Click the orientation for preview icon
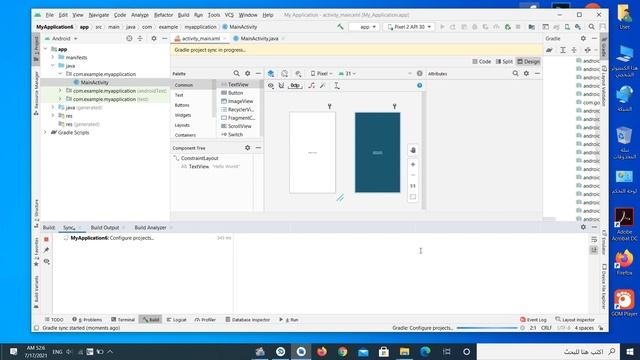This screenshot has width=640, height=360. pos(284,73)
